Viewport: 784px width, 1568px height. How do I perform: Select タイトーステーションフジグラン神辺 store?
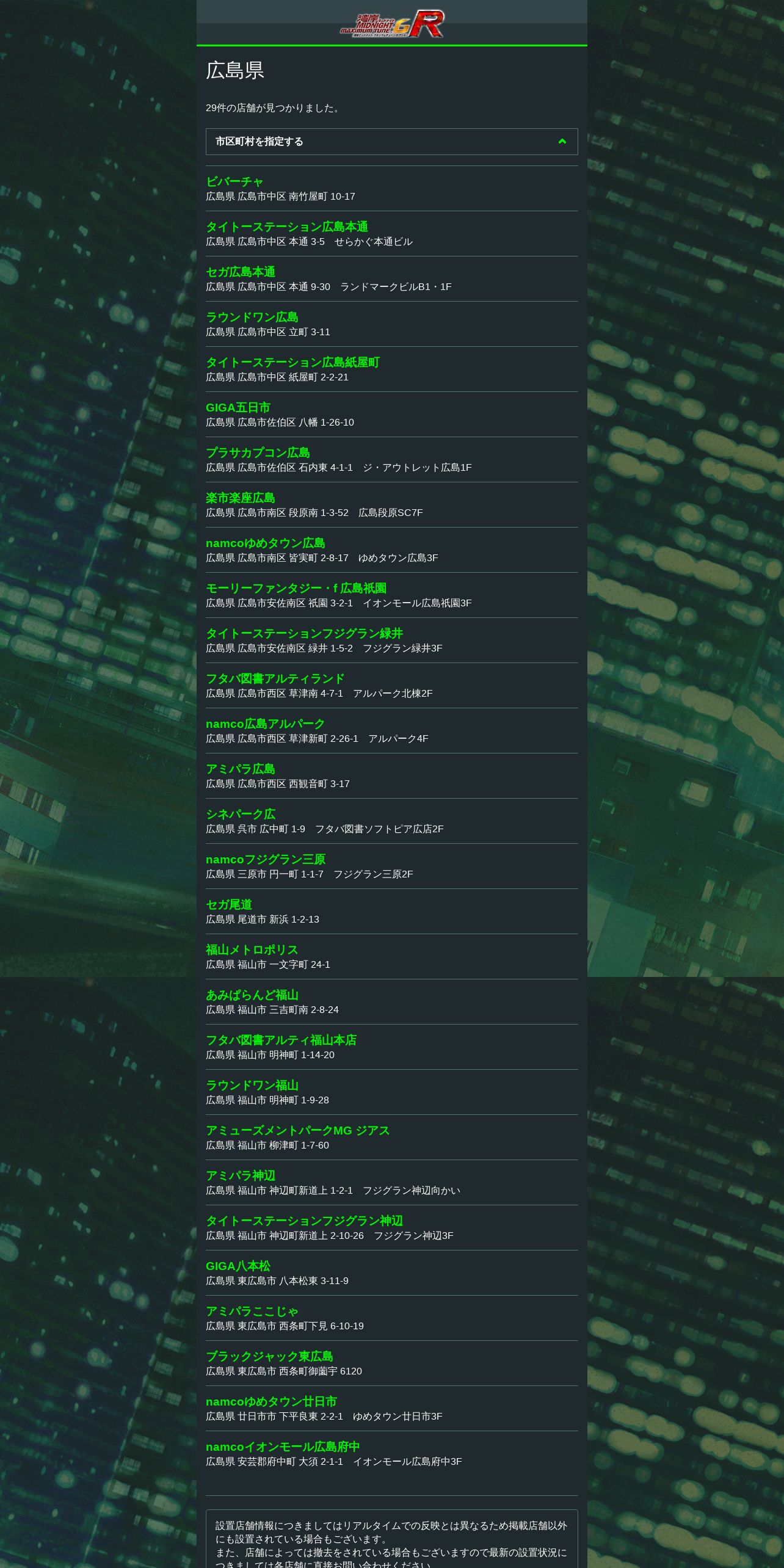pos(304,1221)
